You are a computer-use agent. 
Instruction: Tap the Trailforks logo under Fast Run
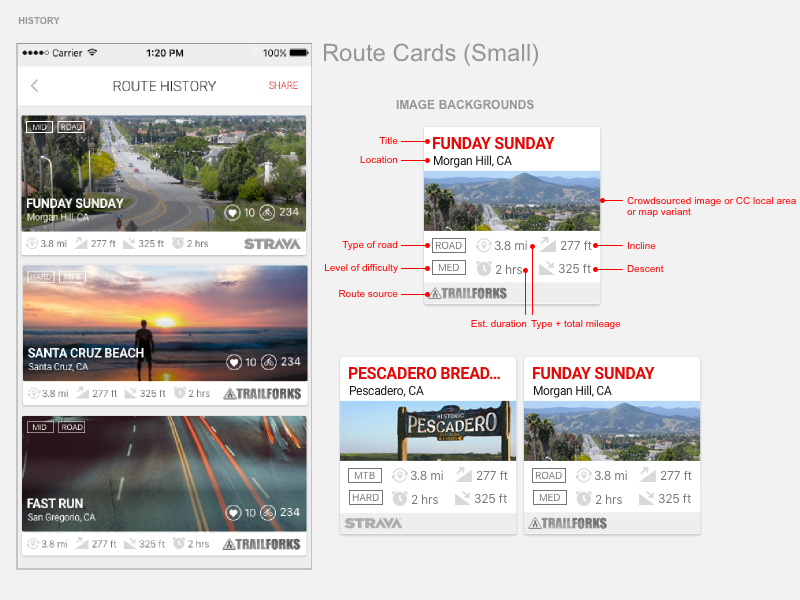pyautogui.click(x=261, y=544)
